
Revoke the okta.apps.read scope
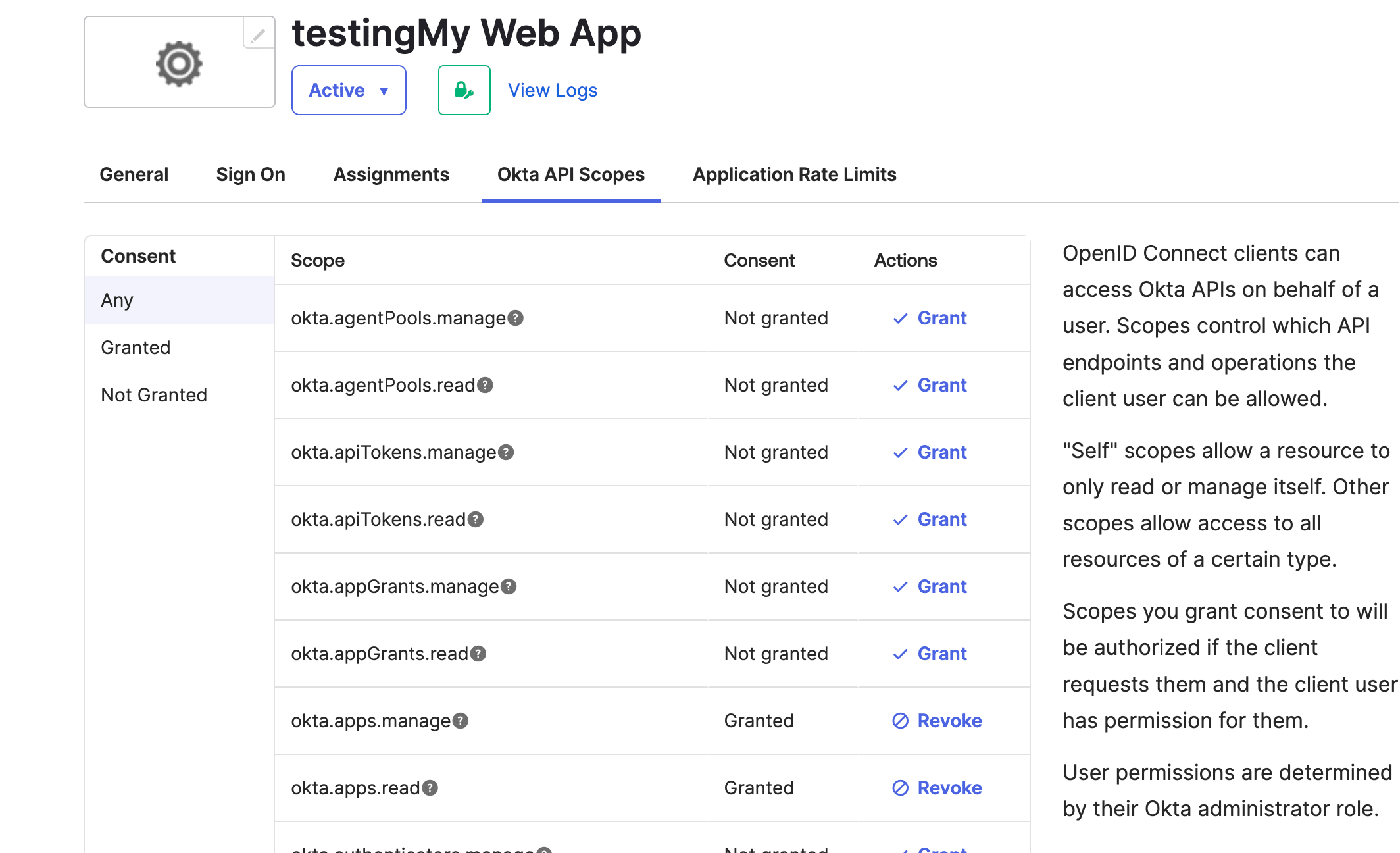[x=938, y=788]
